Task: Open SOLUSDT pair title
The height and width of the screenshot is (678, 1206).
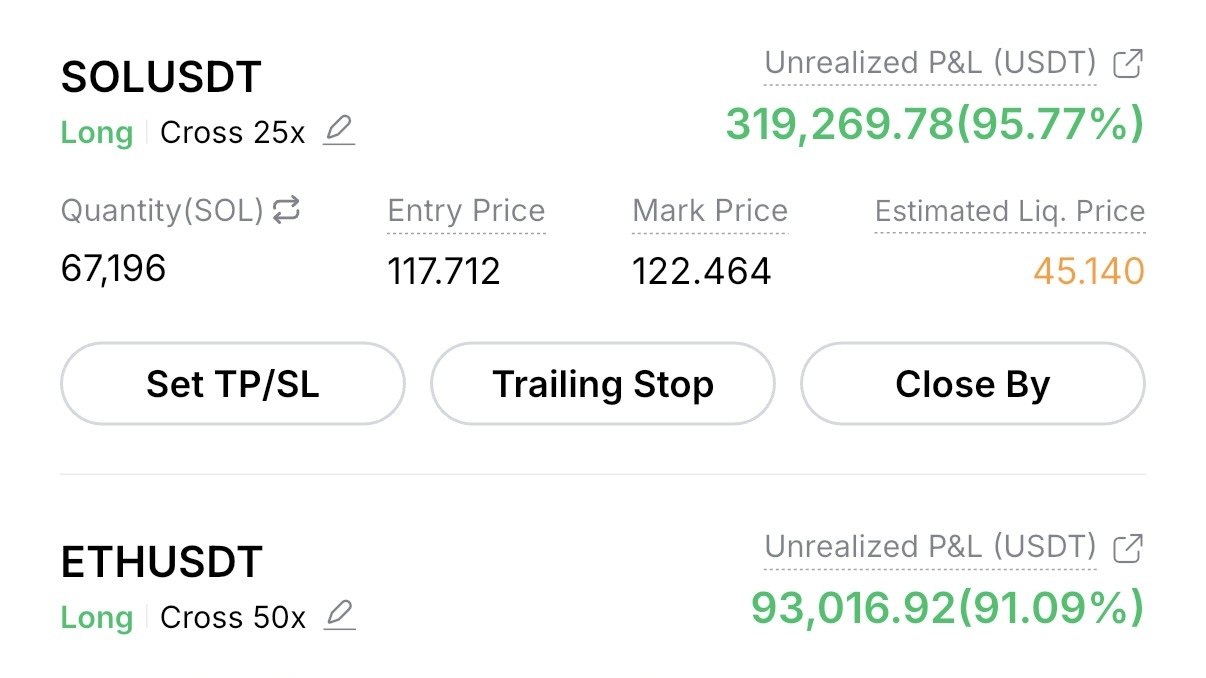Action: point(161,78)
